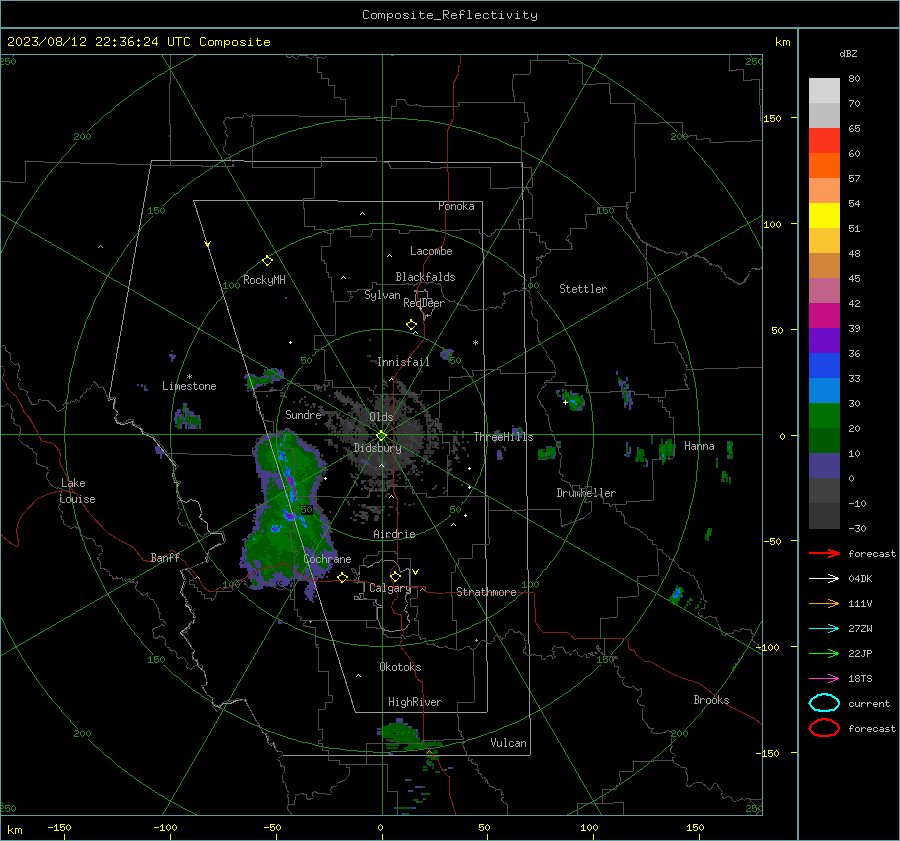
Task: Click the RockyMH station label
Action: [x=264, y=280]
